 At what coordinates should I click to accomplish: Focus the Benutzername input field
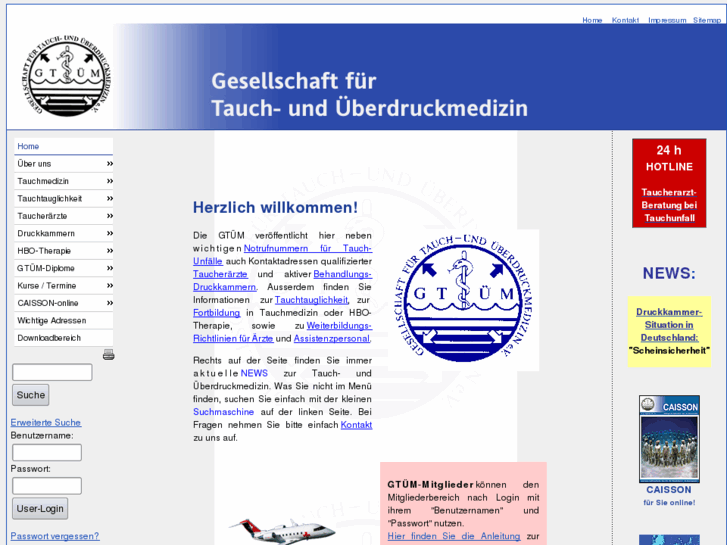pos(47,452)
